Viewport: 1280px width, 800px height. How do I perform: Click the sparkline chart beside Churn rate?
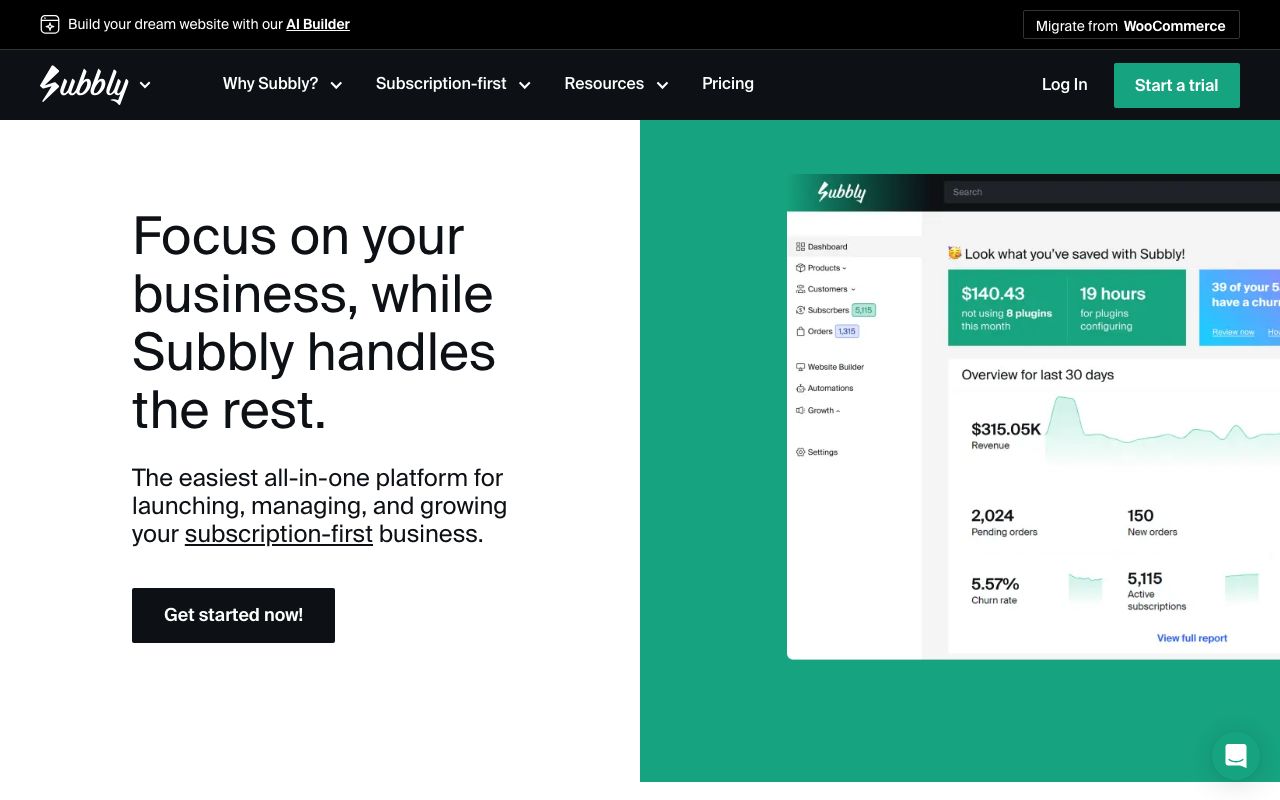click(x=1085, y=589)
